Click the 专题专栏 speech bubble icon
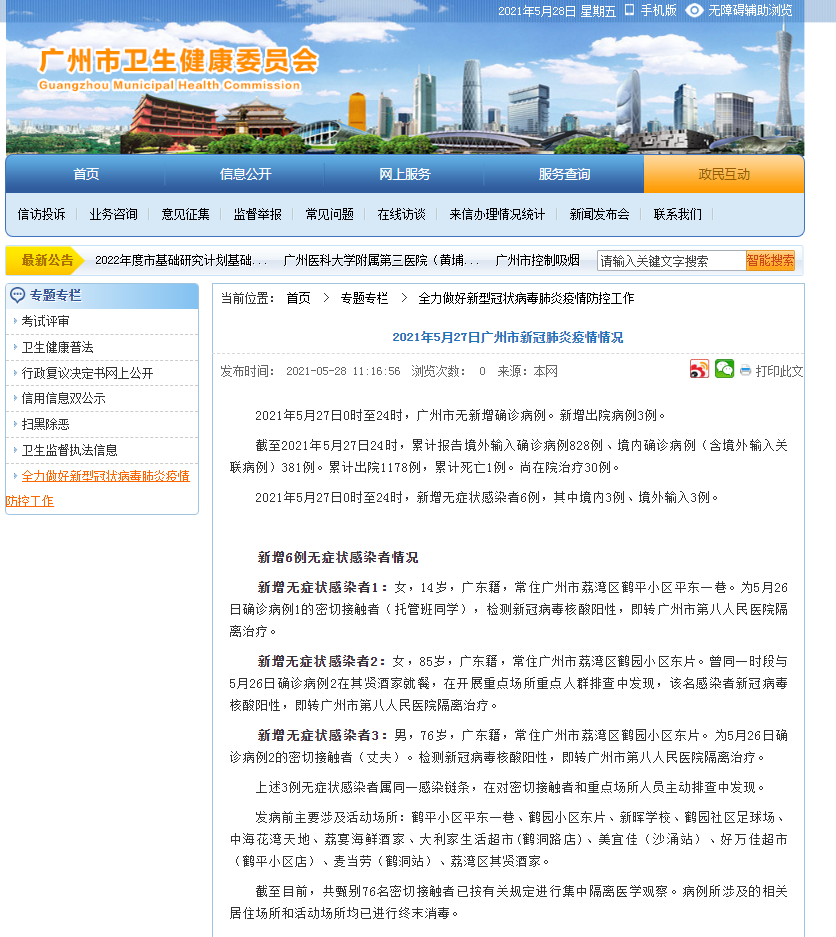The image size is (836, 937). click(x=17, y=296)
